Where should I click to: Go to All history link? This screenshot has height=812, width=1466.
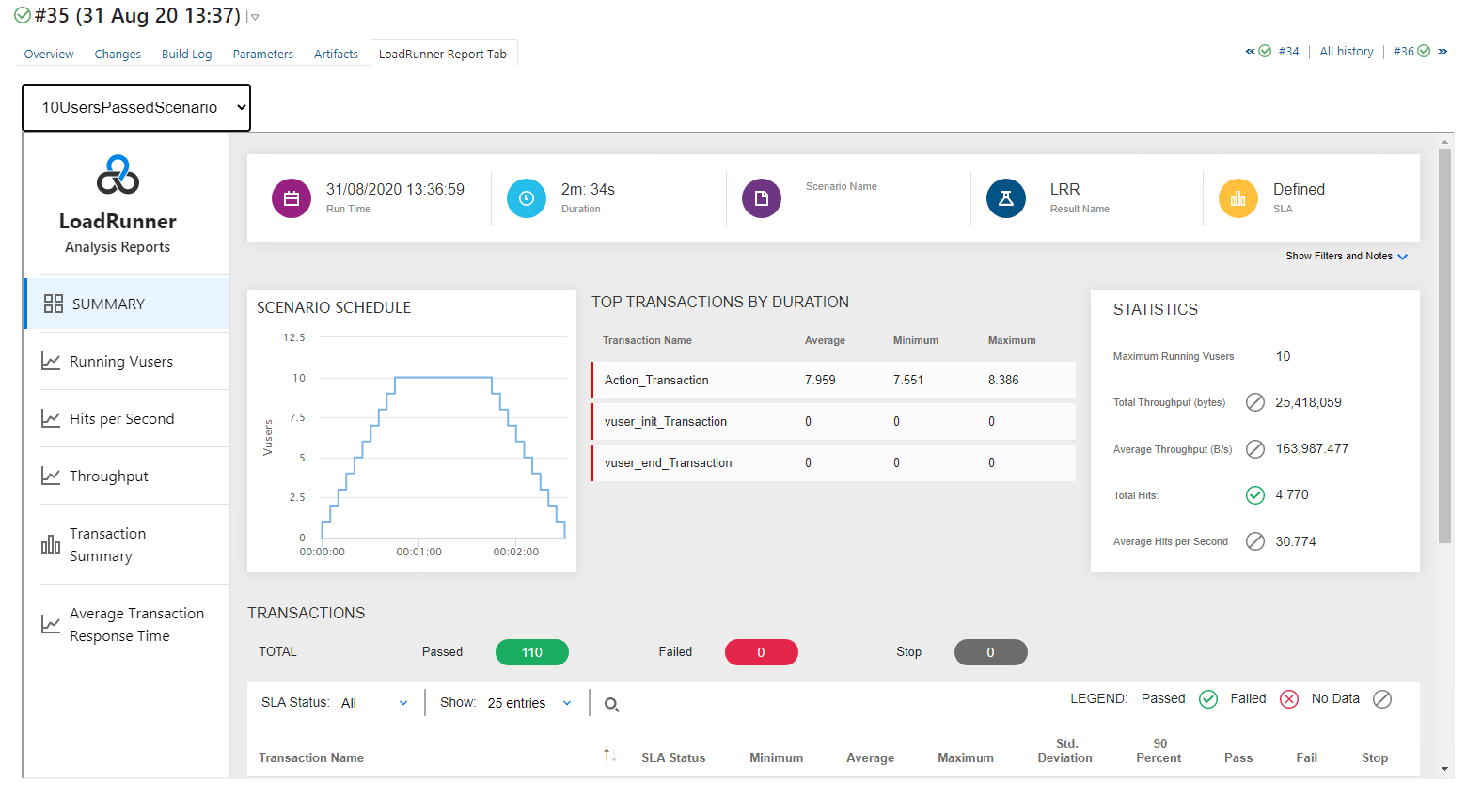coord(1346,52)
